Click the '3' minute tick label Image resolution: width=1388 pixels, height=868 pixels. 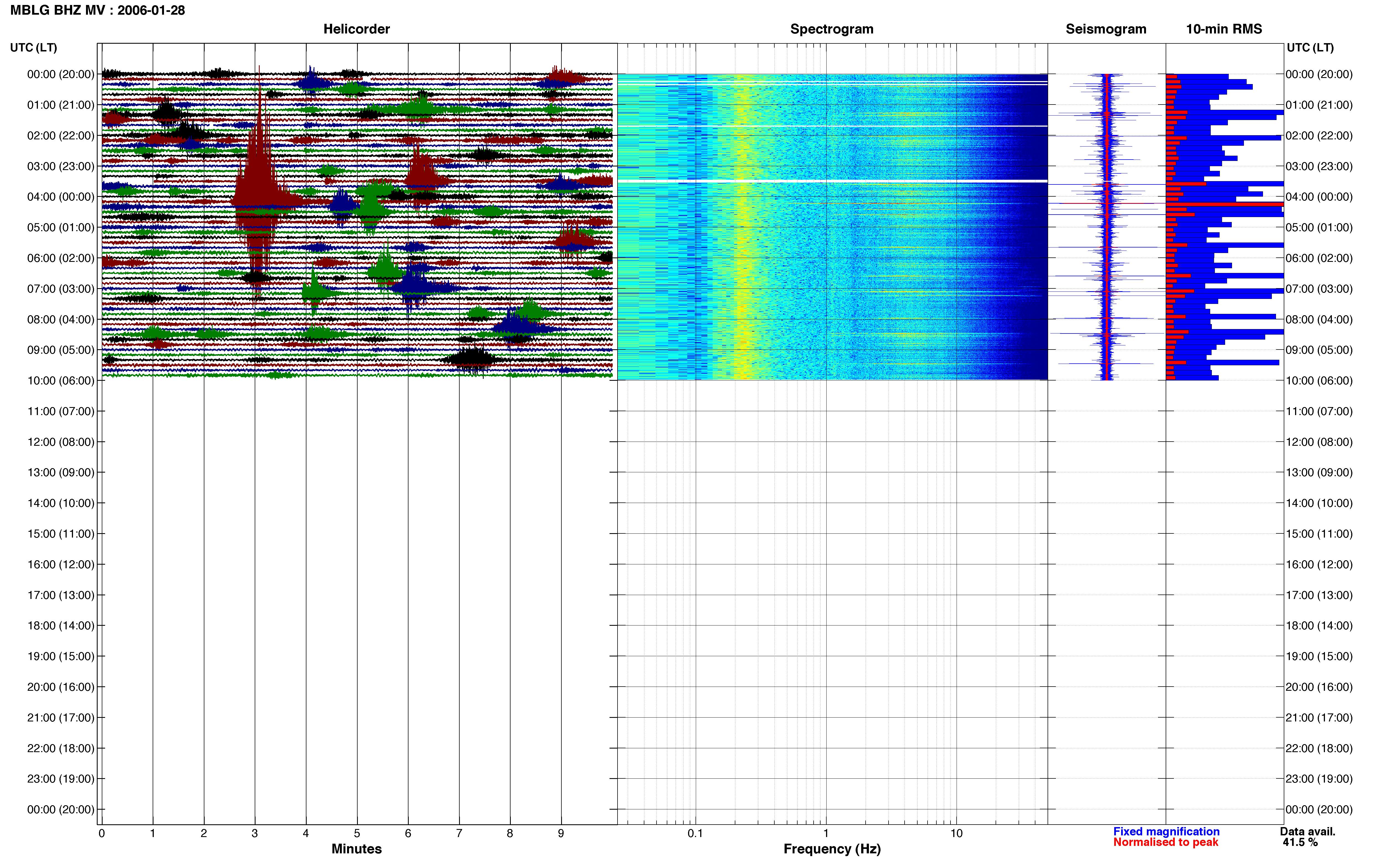tap(255, 833)
